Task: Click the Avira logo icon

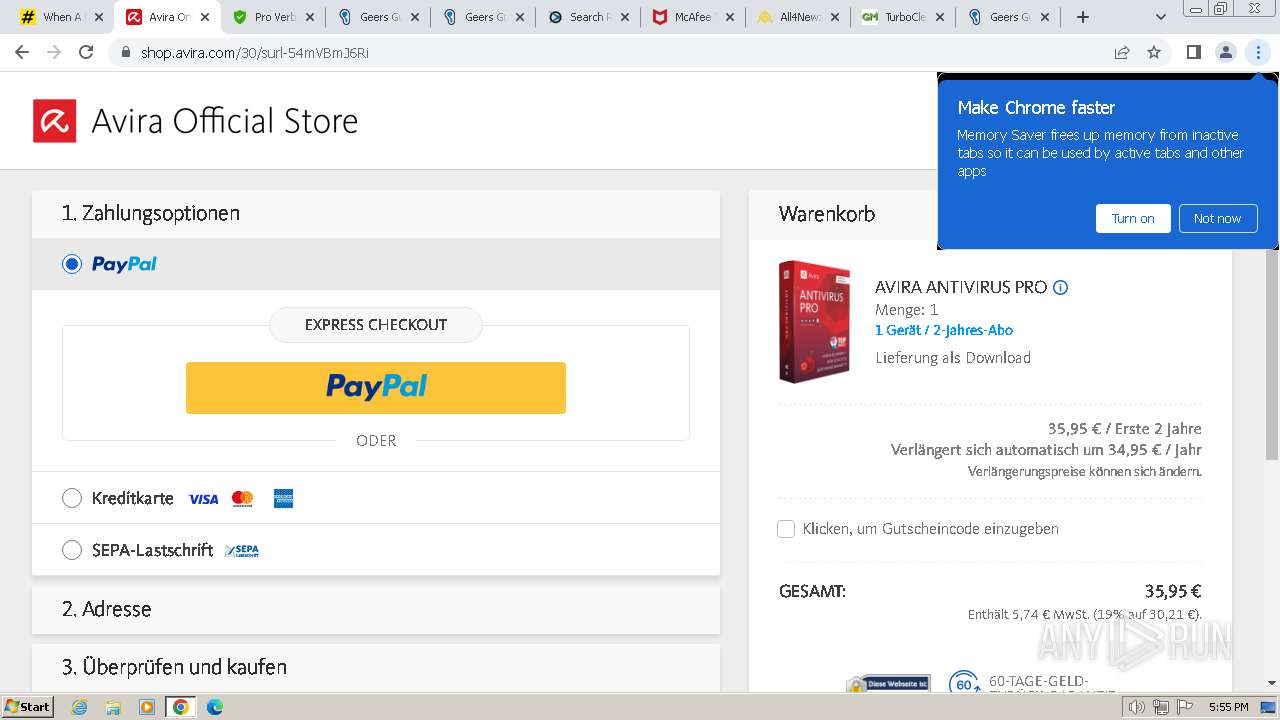Action: coord(55,121)
